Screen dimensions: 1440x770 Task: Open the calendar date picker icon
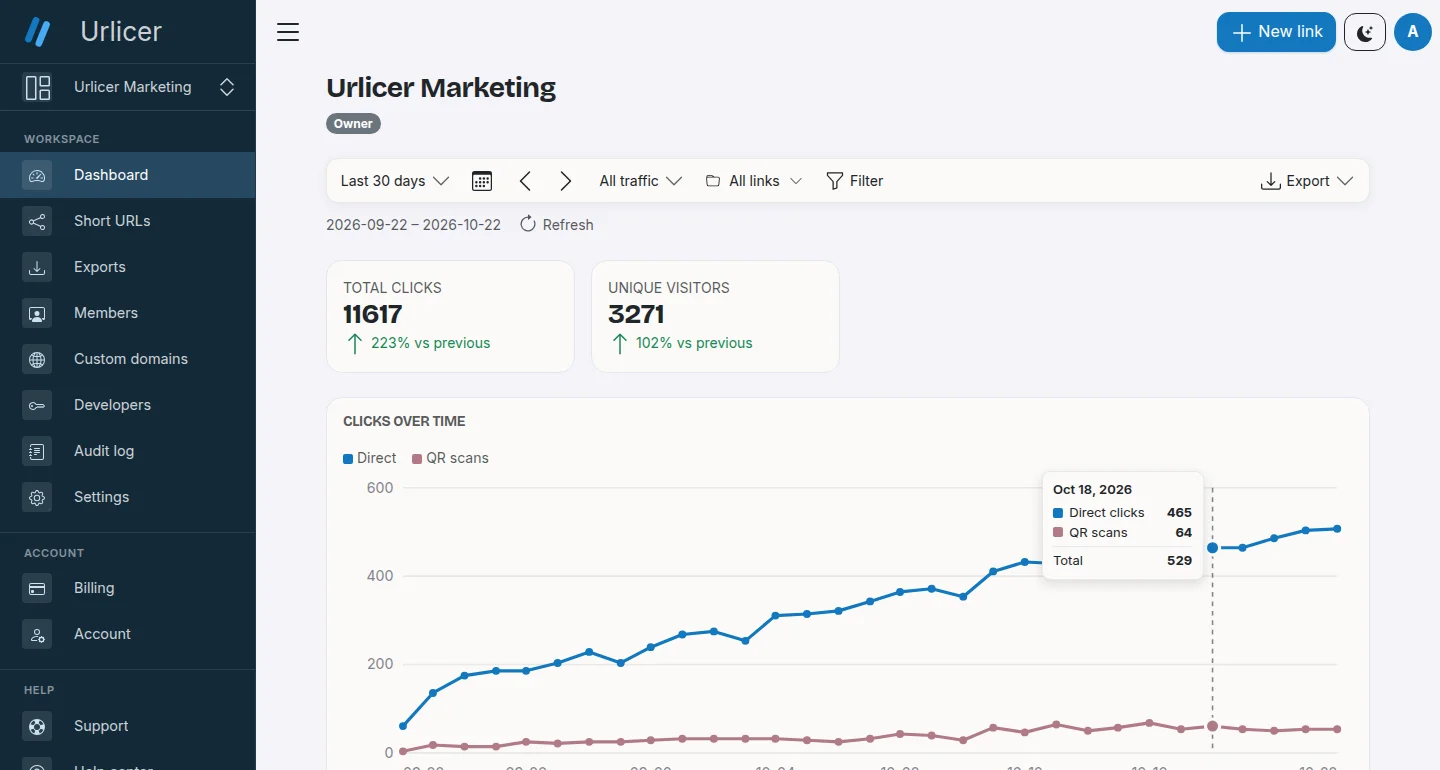point(482,181)
